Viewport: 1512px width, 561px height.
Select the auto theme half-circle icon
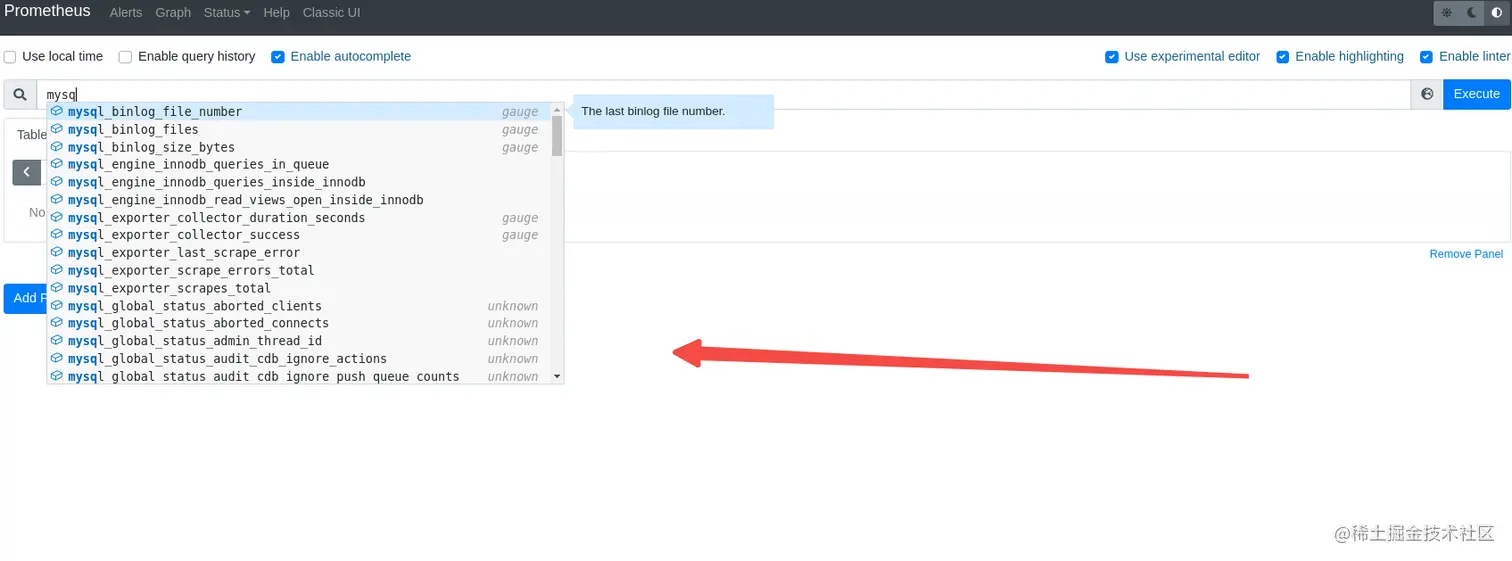1497,13
